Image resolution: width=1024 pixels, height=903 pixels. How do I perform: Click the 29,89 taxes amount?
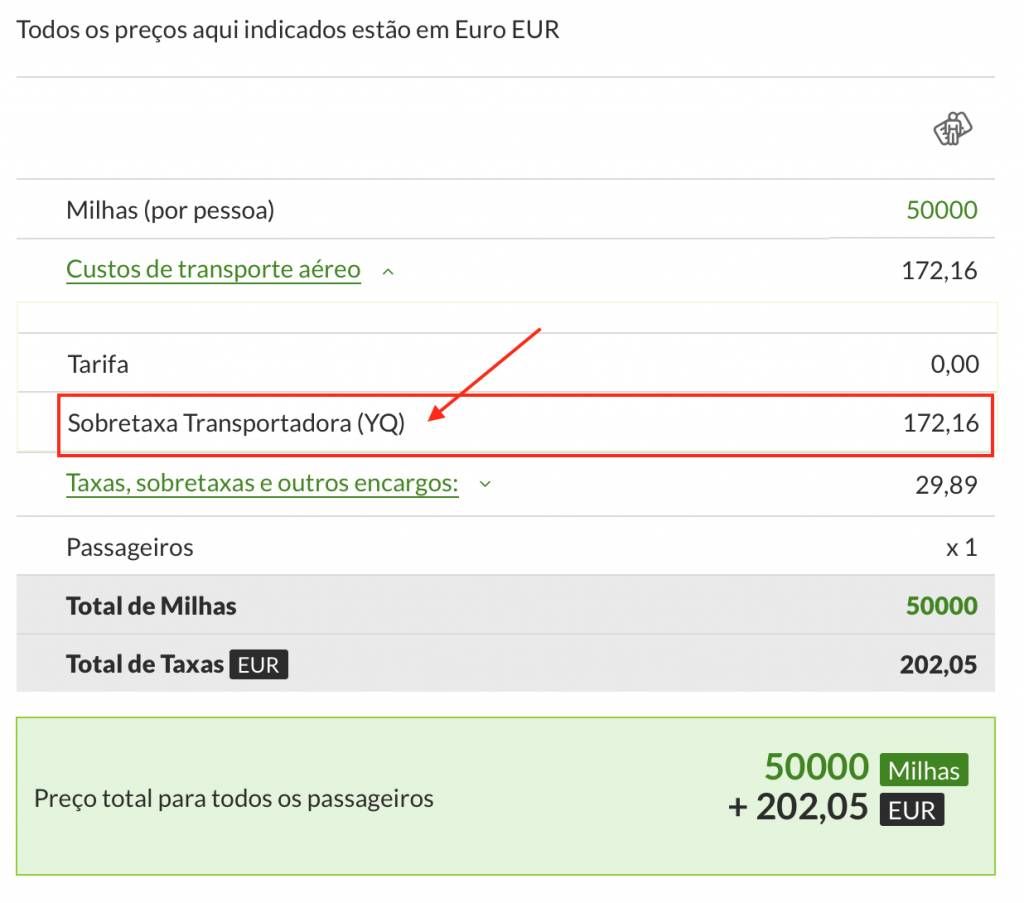(946, 485)
